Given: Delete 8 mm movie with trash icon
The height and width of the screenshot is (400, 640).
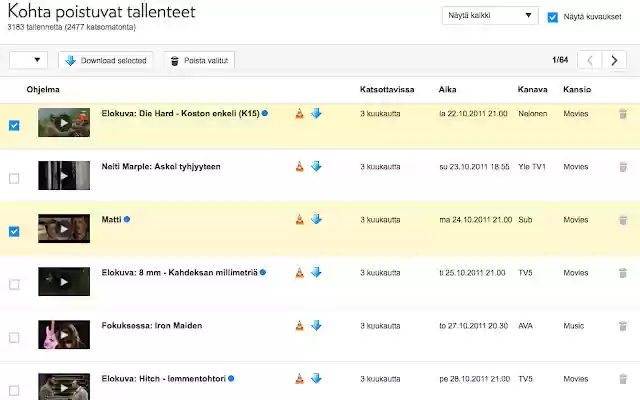Looking at the screenshot, I should tap(623, 273).
